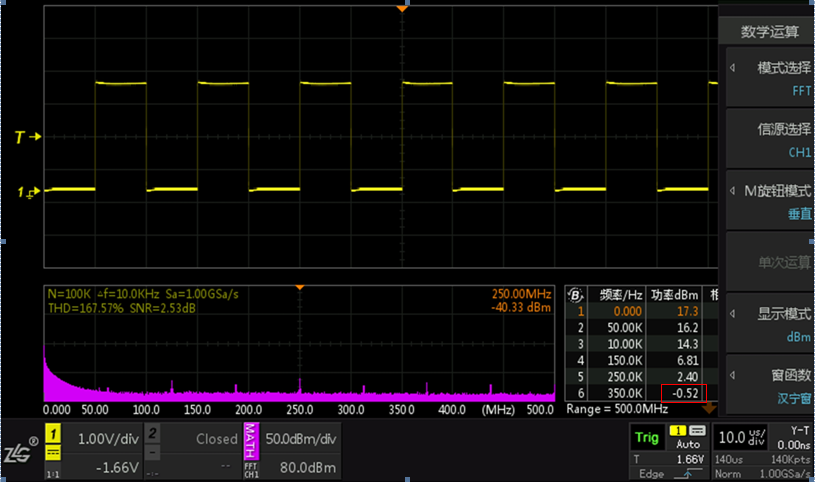Open the 窗函数 window function menu
Image resolution: width=815 pixels, height=482 pixels.
[767, 385]
